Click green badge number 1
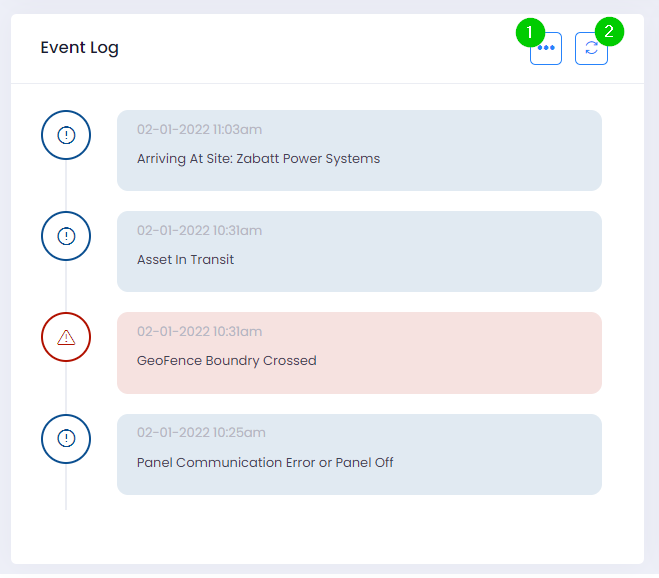This screenshot has height=578, width=659. coord(531,31)
